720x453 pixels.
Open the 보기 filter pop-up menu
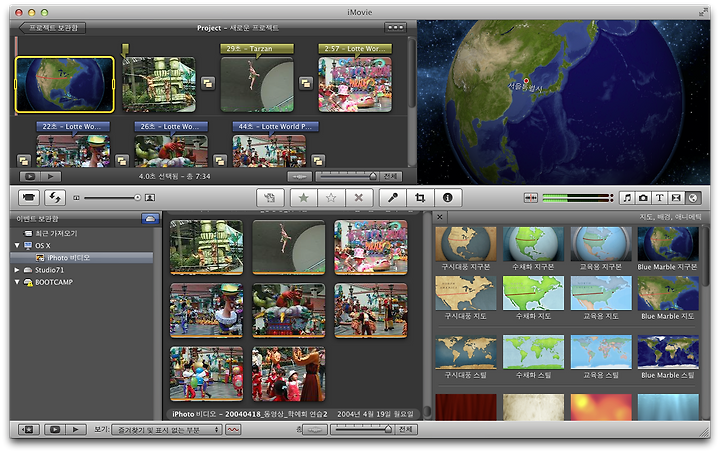[x=167, y=430]
